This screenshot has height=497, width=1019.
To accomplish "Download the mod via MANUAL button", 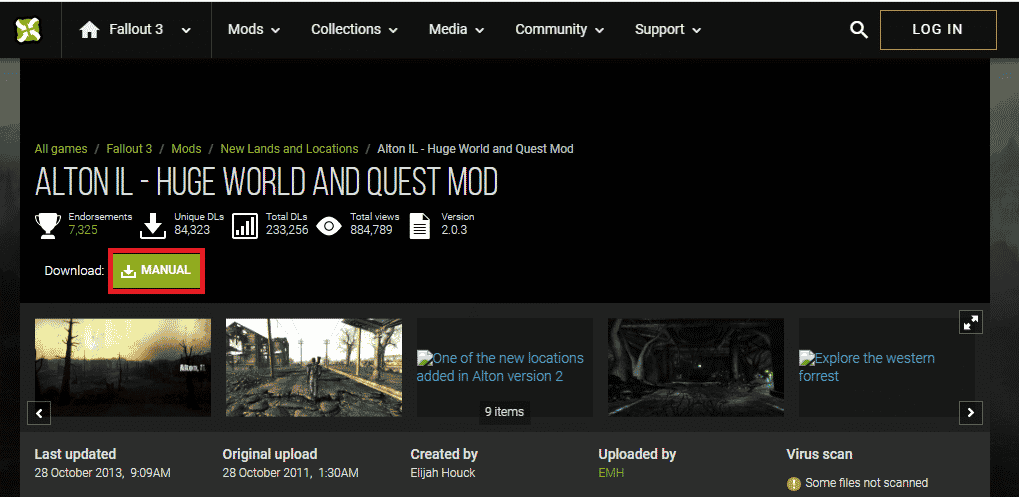I will (157, 271).
